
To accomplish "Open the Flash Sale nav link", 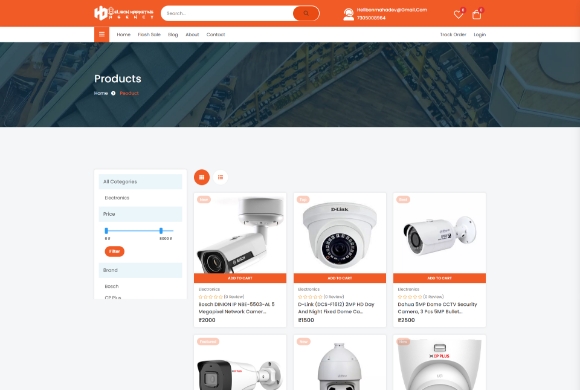I will [x=149, y=34].
